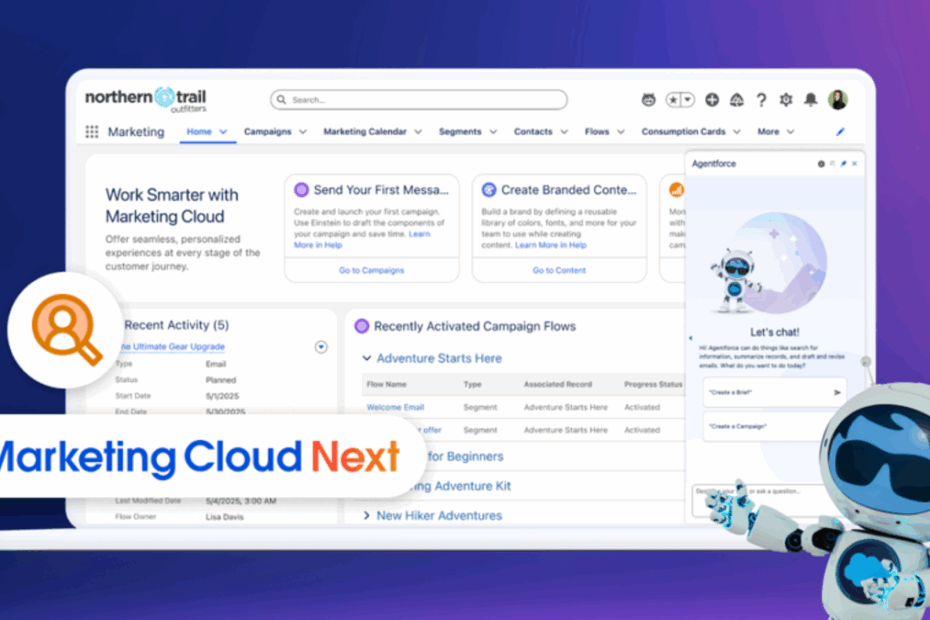Click the Send Your First Message card icon

[301, 190]
